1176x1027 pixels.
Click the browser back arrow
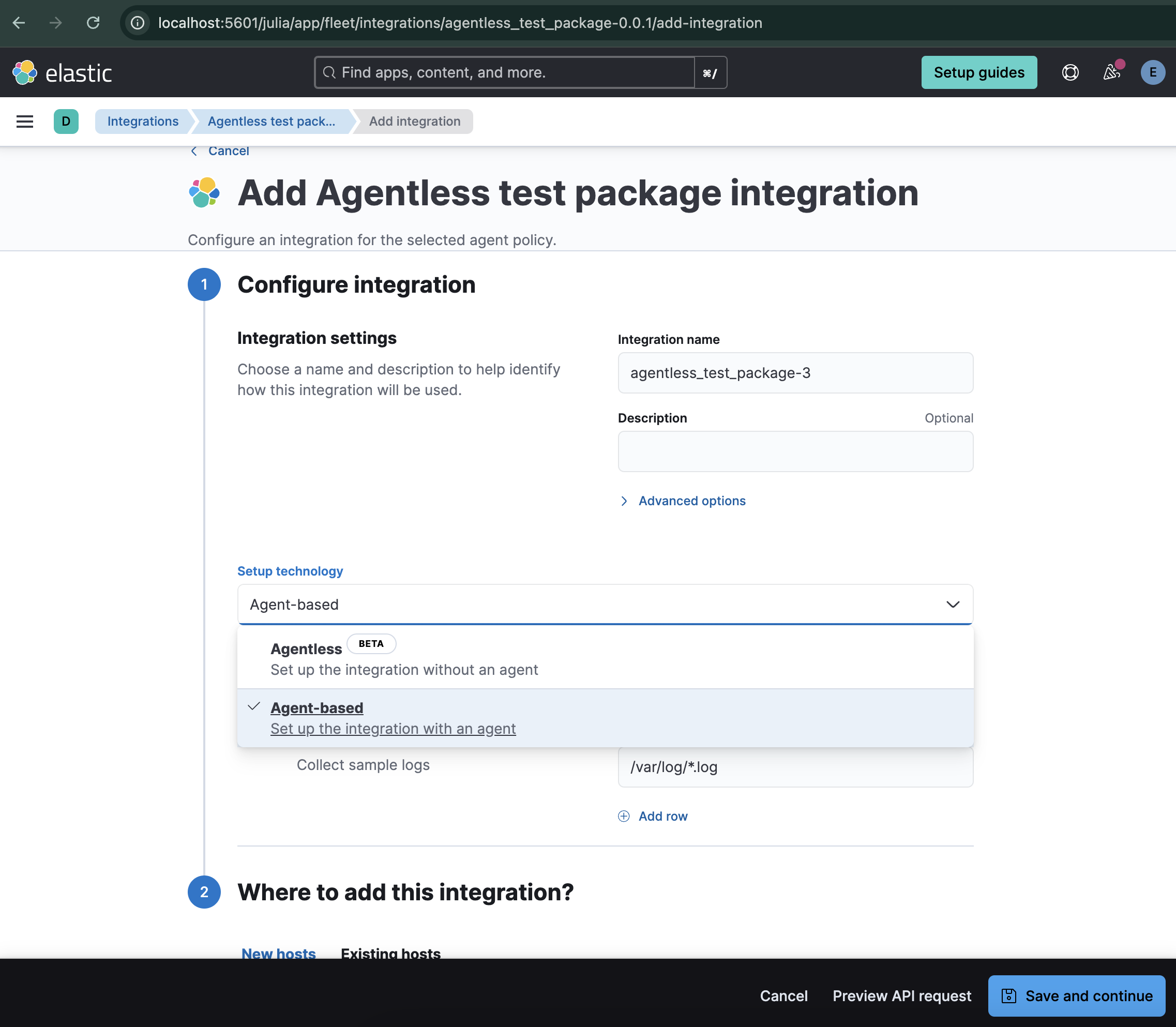coord(19,23)
